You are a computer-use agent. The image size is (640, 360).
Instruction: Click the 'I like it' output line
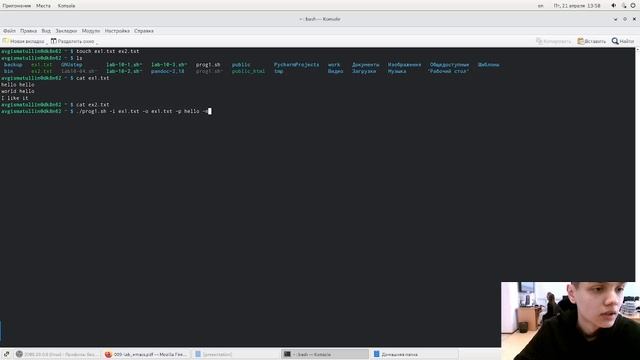tap(15, 98)
